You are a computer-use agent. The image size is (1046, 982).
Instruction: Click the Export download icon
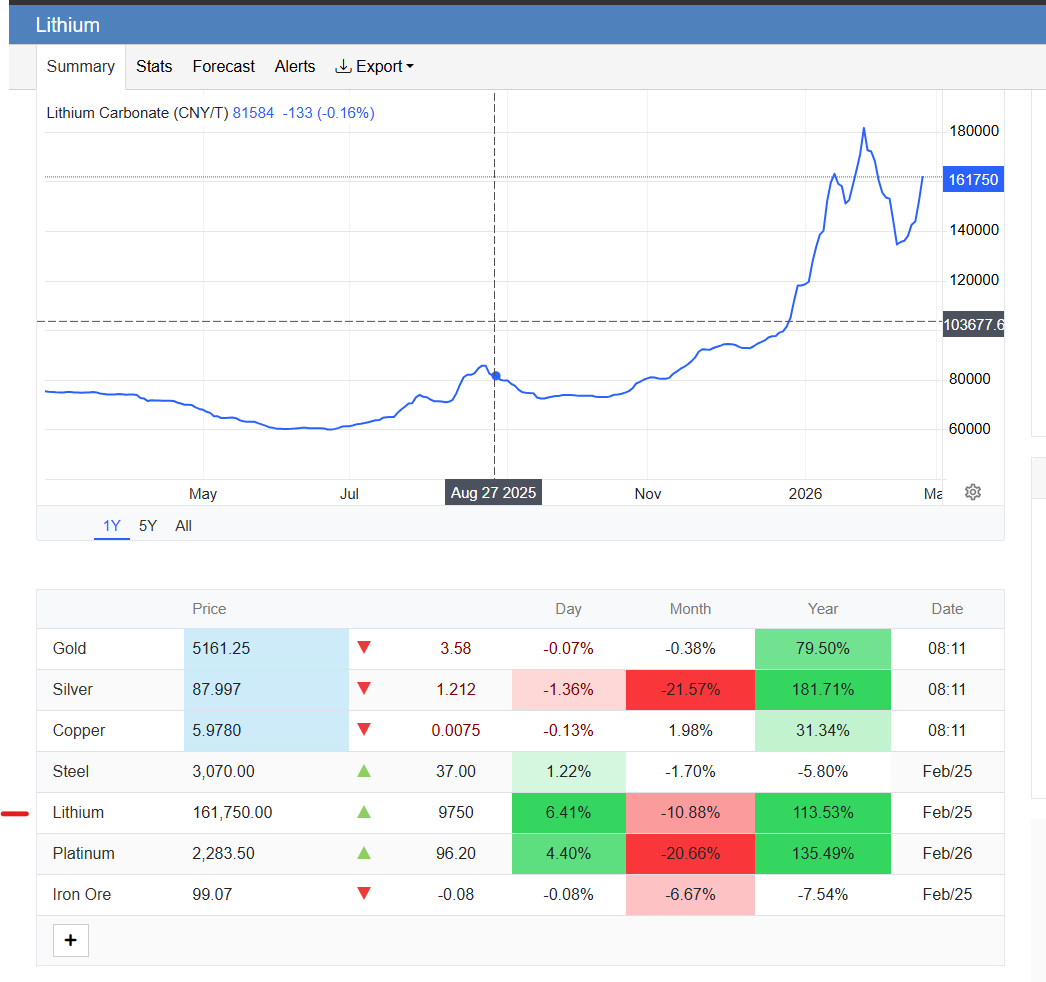point(343,66)
